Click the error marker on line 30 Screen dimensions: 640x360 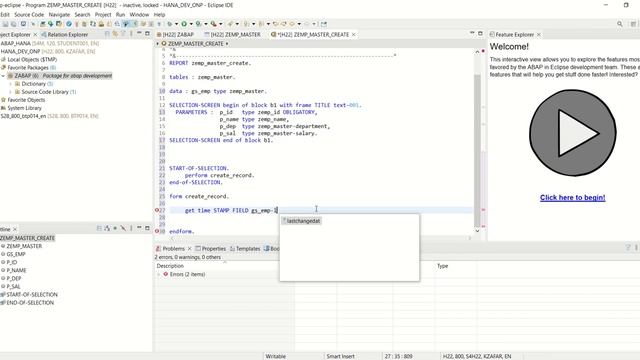[157, 231]
